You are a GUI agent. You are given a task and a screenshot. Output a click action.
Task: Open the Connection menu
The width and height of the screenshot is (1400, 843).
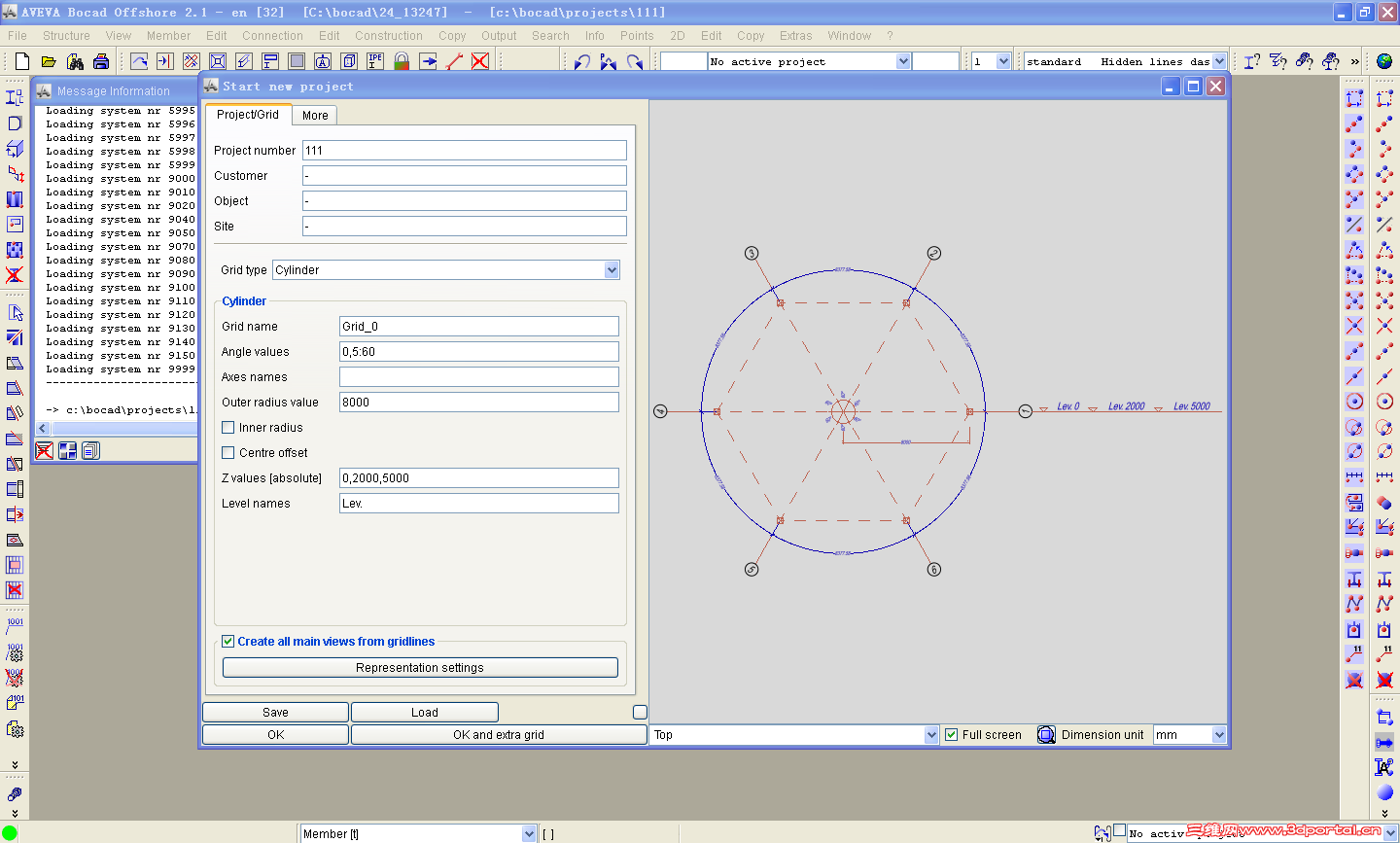click(x=272, y=36)
